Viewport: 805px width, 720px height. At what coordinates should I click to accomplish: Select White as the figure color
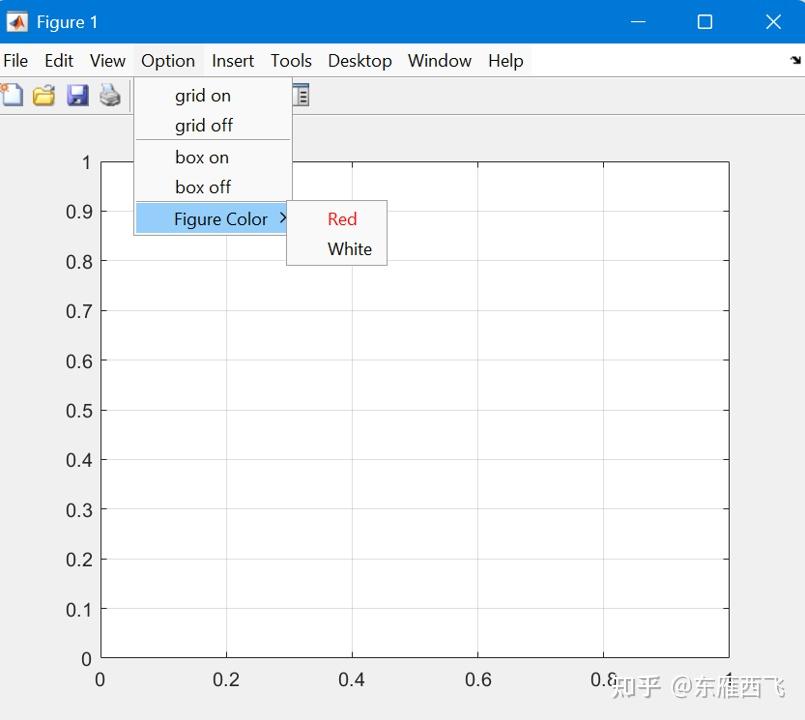[349, 249]
